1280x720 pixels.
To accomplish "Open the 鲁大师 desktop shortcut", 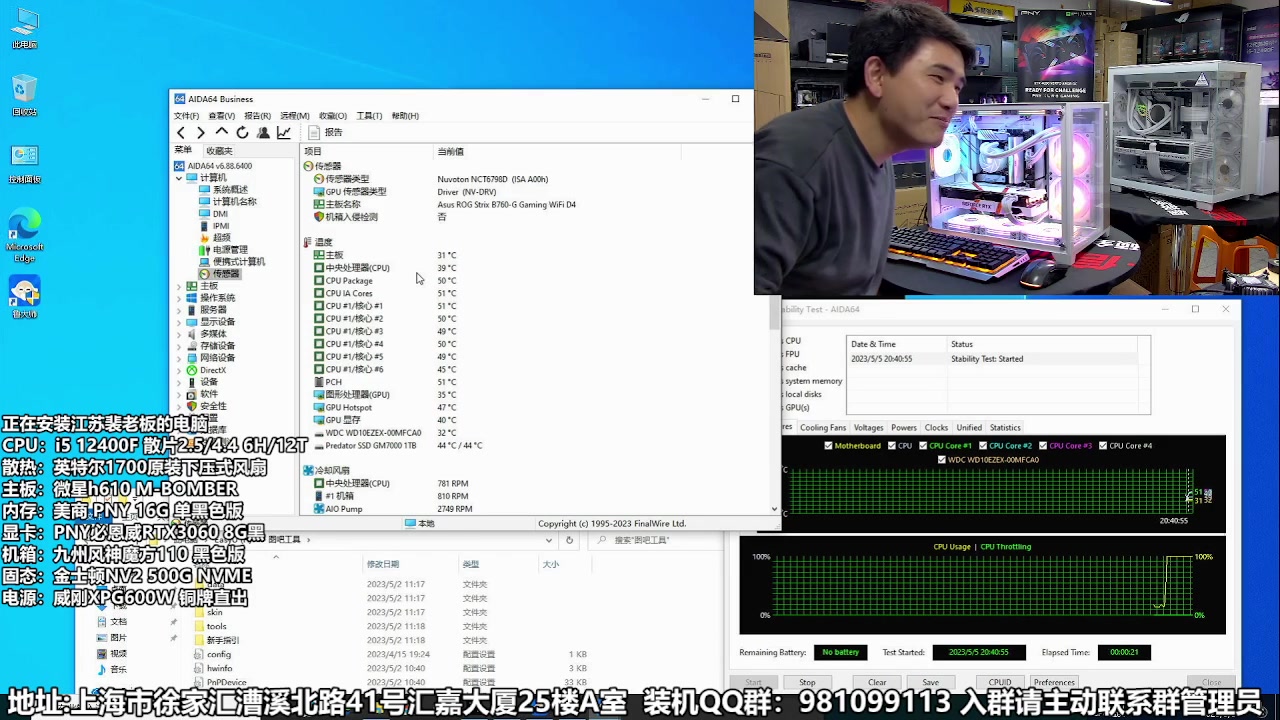I will click(x=25, y=298).
